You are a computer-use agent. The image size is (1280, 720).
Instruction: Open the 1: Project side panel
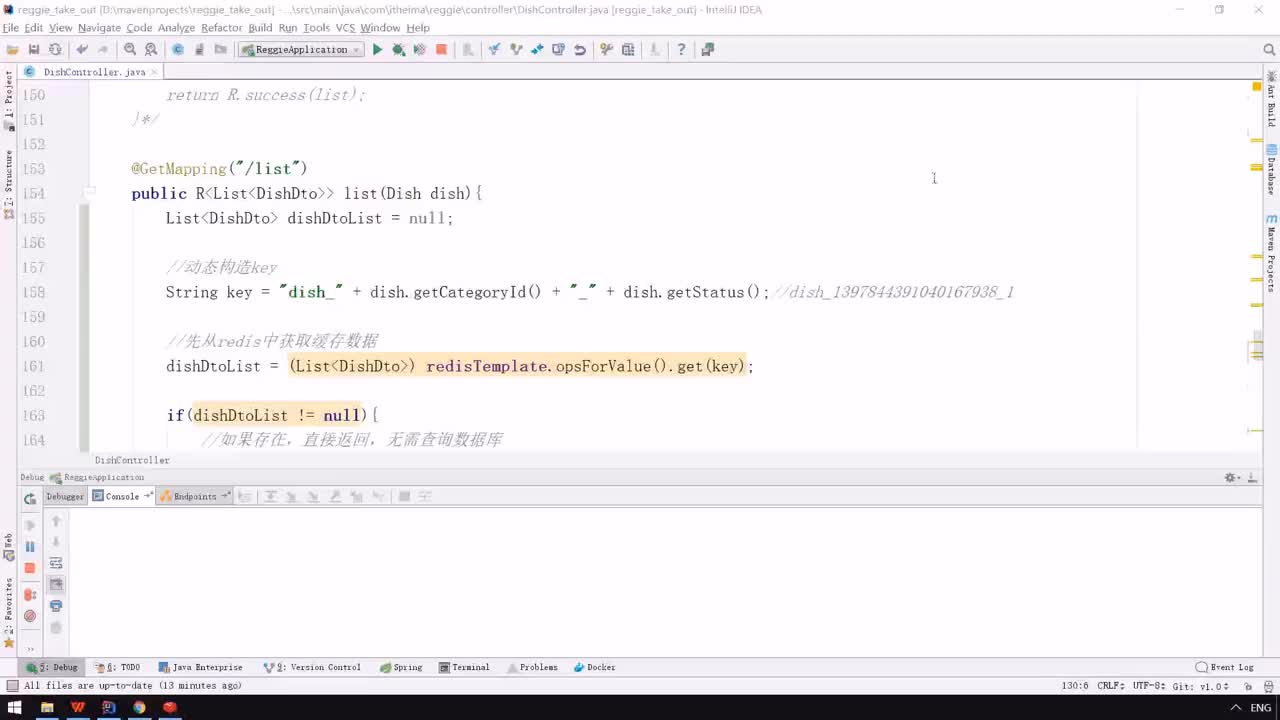9,101
